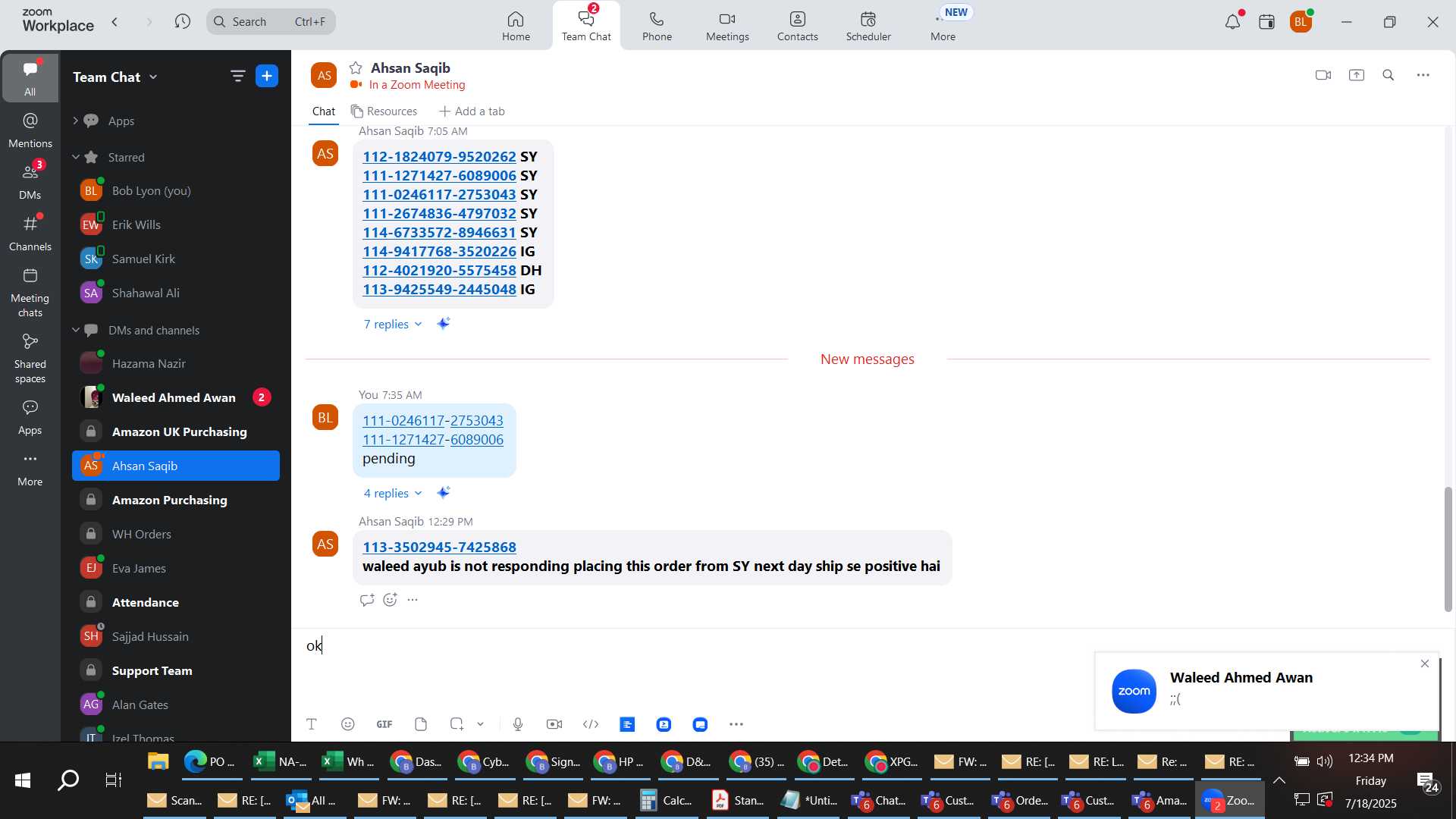The width and height of the screenshot is (1456, 819).
Task: Open order link 114-9417768-3520226
Action: (439, 252)
